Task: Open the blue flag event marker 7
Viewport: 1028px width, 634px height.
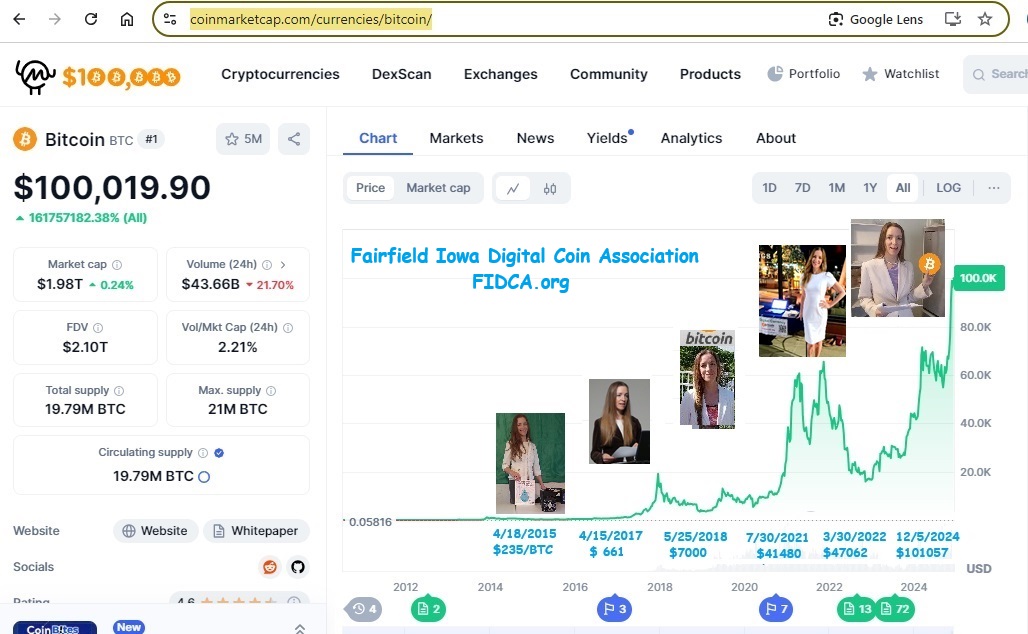Action: point(776,609)
